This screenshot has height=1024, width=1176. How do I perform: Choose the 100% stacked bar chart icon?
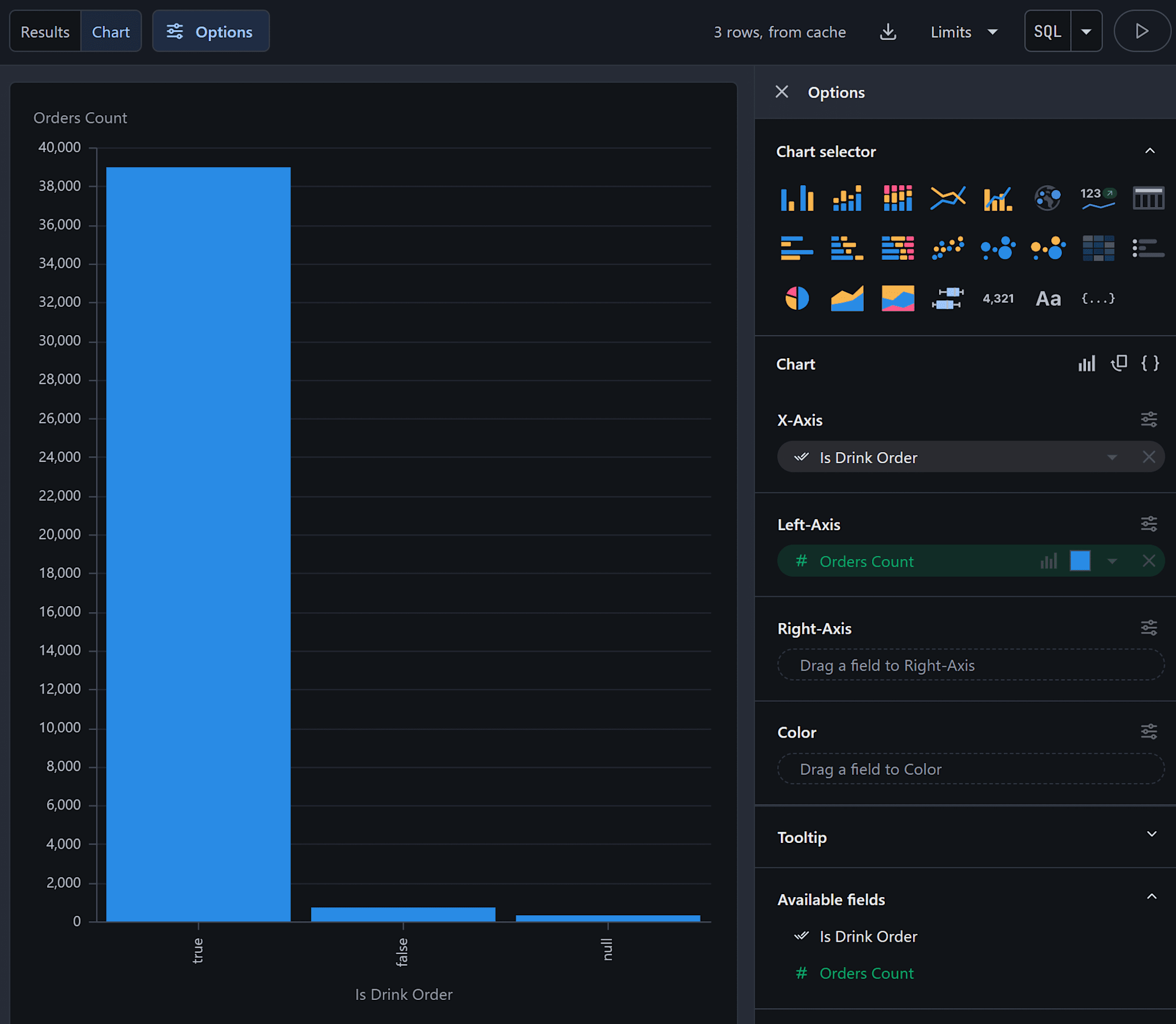[x=897, y=198]
